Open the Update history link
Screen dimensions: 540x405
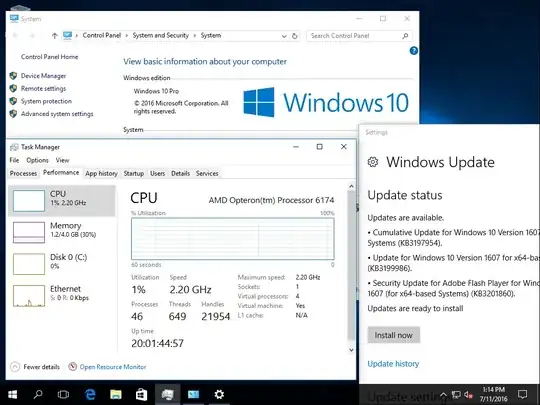tap(393, 364)
